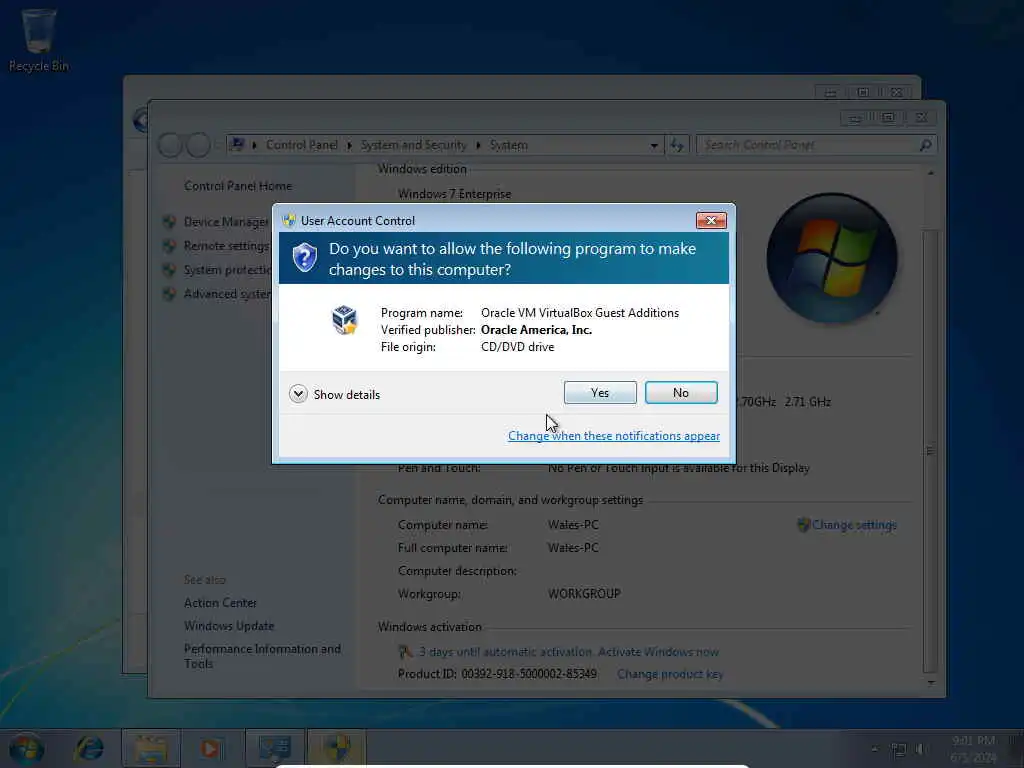The height and width of the screenshot is (768, 1024).
Task: Open System protection in the sidebar
Action: pos(227,270)
